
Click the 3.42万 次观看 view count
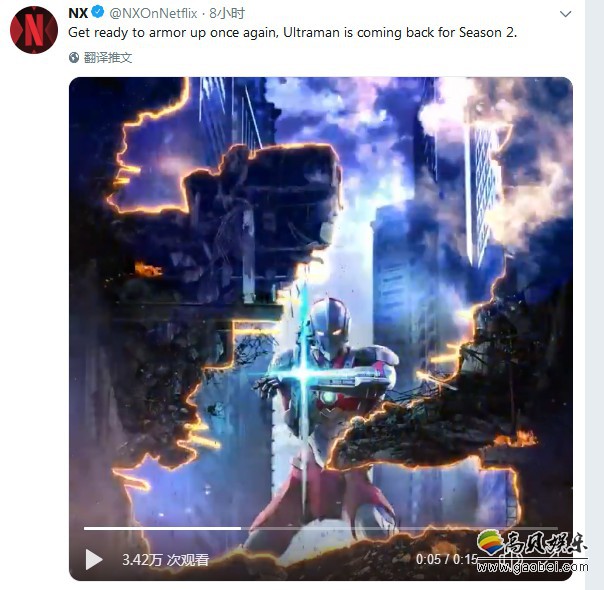coord(165,560)
